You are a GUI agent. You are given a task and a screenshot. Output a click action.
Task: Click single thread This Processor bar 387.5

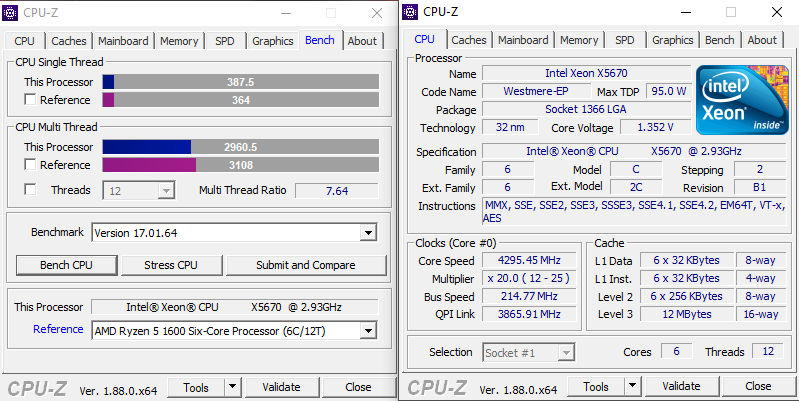[241, 82]
